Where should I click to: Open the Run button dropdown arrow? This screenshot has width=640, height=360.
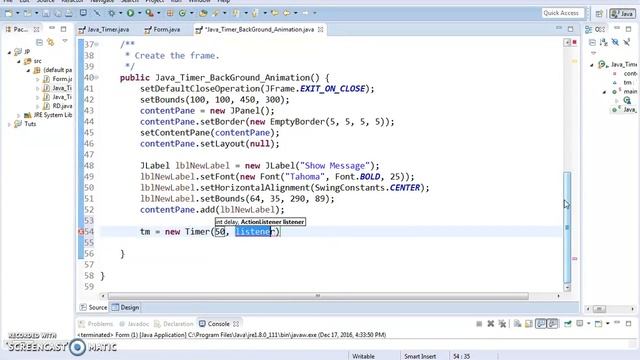click(x=139, y=13)
